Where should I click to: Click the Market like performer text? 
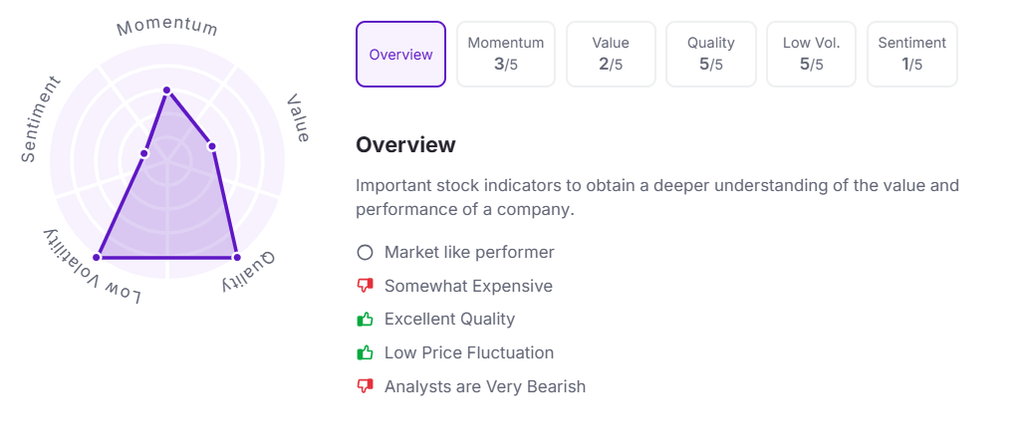469,253
